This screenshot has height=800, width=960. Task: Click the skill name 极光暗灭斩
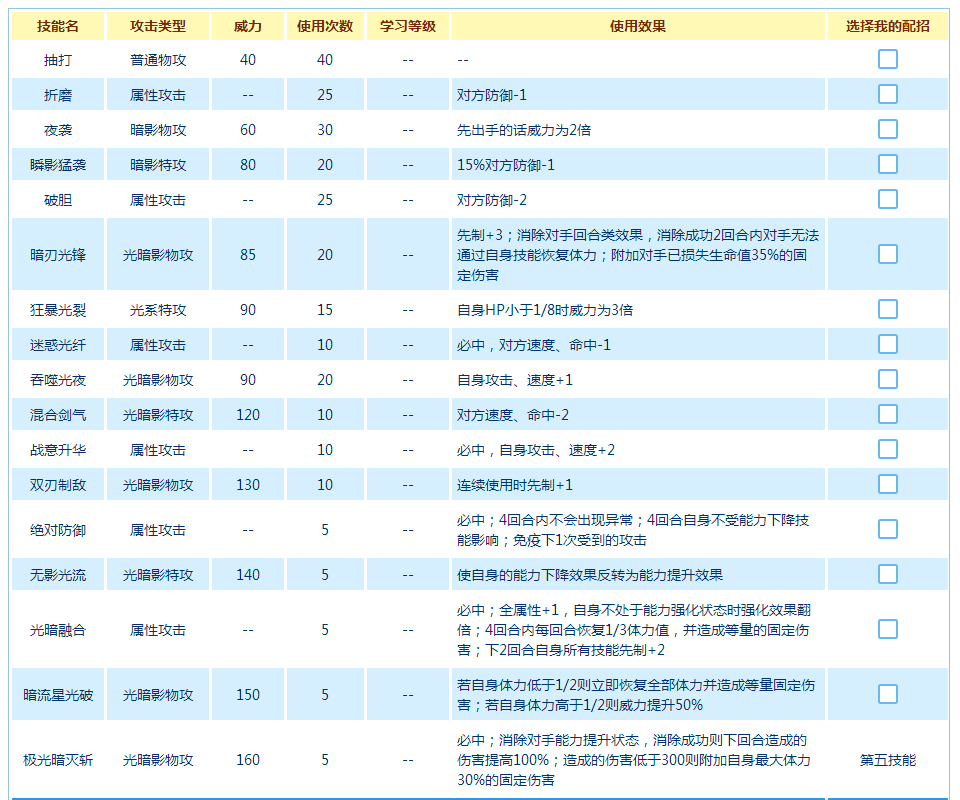pyautogui.click(x=58, y=760)
